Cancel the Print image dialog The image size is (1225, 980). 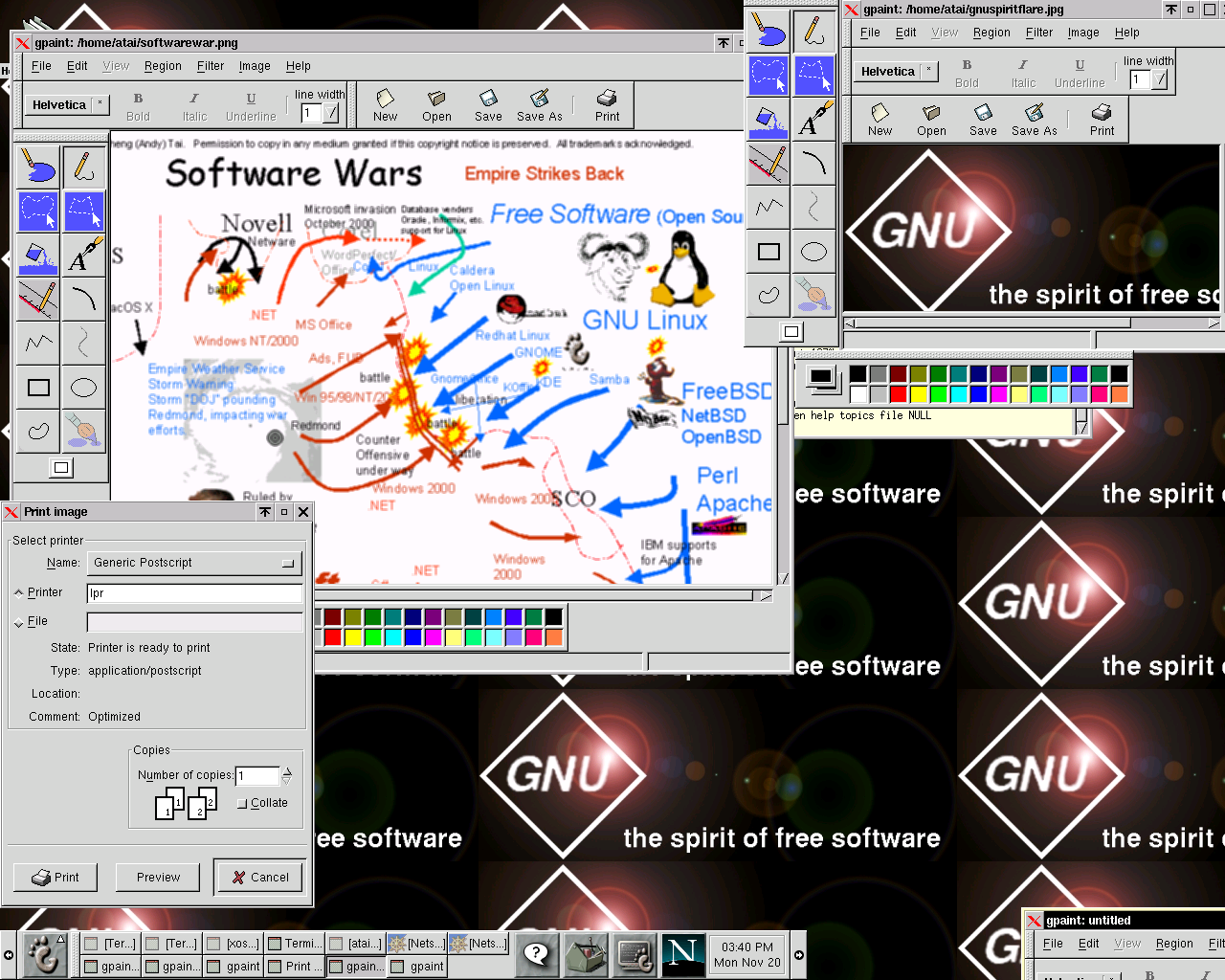pyautogui.click(x=260, y=877)
